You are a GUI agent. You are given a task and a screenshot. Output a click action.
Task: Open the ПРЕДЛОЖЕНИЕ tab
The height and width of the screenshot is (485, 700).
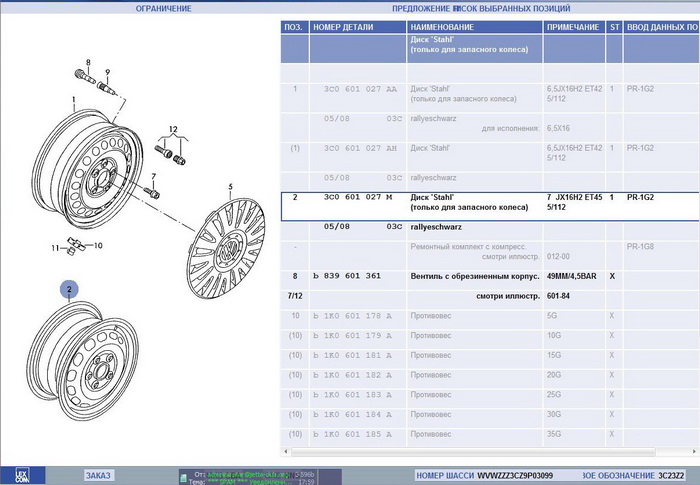[421, 8]
